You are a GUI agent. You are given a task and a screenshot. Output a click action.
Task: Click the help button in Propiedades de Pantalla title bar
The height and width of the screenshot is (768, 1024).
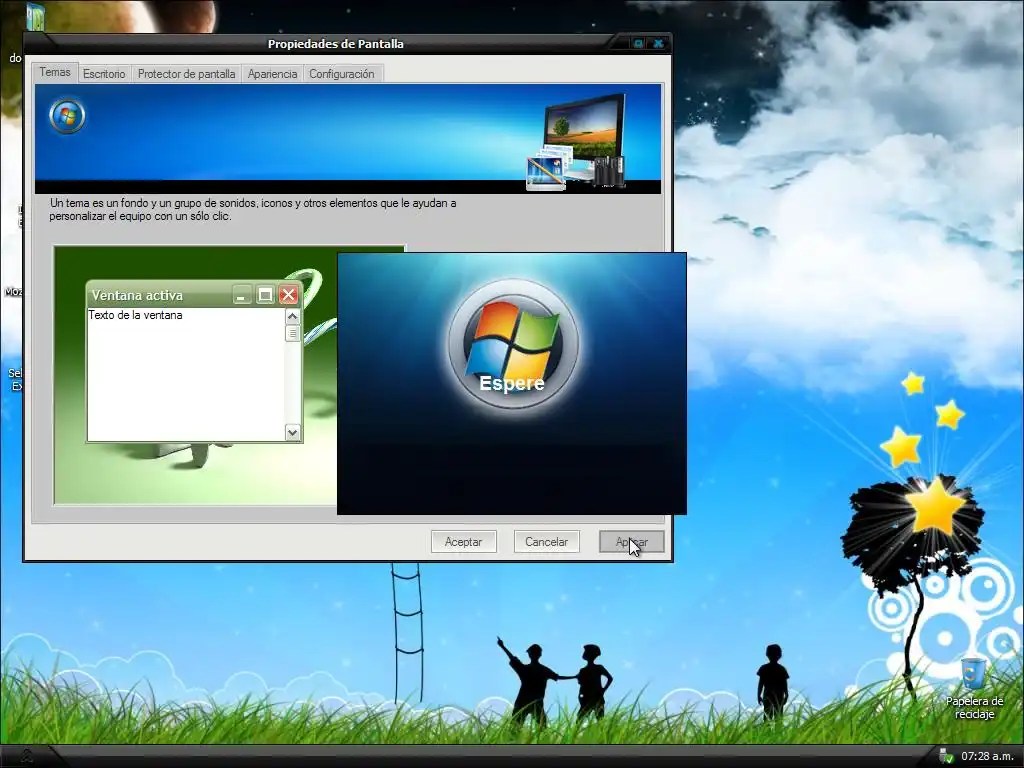[638, 43]
